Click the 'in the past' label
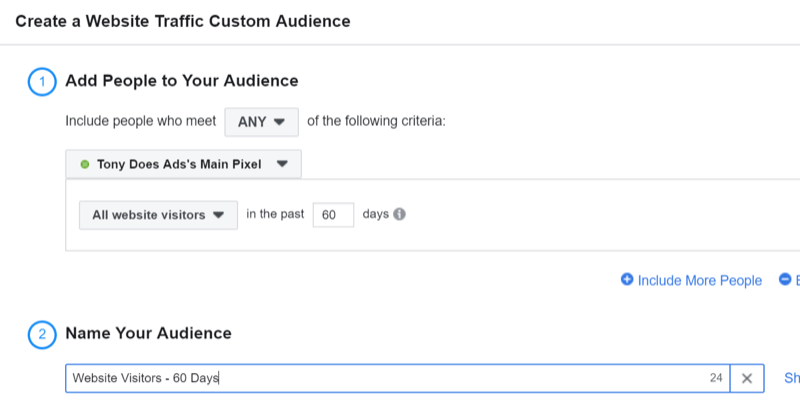The image size is (800, 418). coord(274,215)
